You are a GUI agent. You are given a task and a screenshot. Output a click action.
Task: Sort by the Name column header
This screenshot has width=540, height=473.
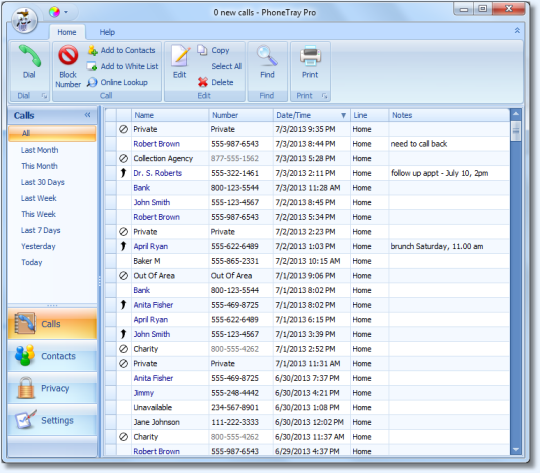point(170,115)
